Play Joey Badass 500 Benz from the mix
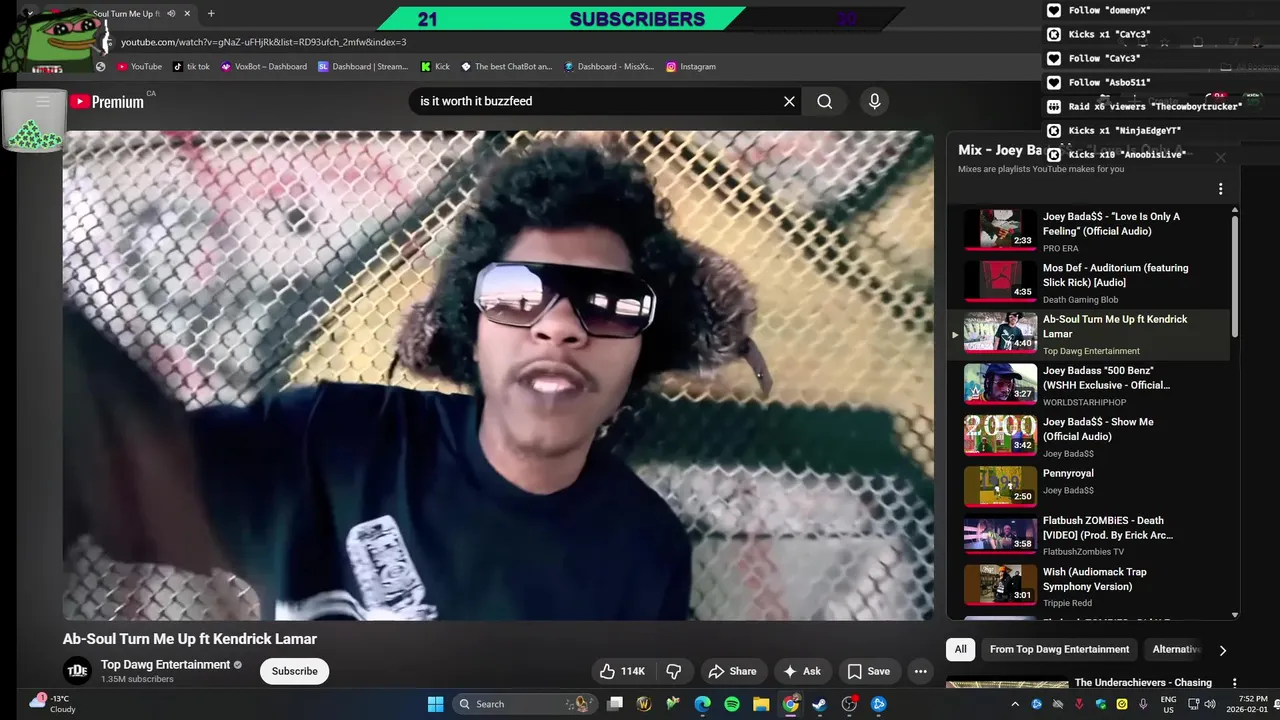 pyautogui.click(x=1088, y=385)
